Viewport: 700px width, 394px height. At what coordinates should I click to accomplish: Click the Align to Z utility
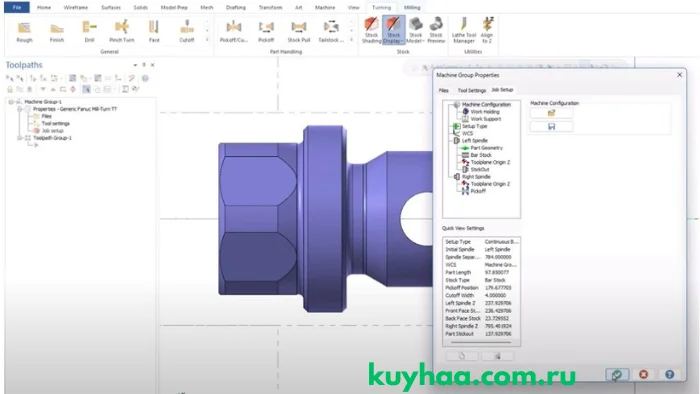tap(487, 30)
